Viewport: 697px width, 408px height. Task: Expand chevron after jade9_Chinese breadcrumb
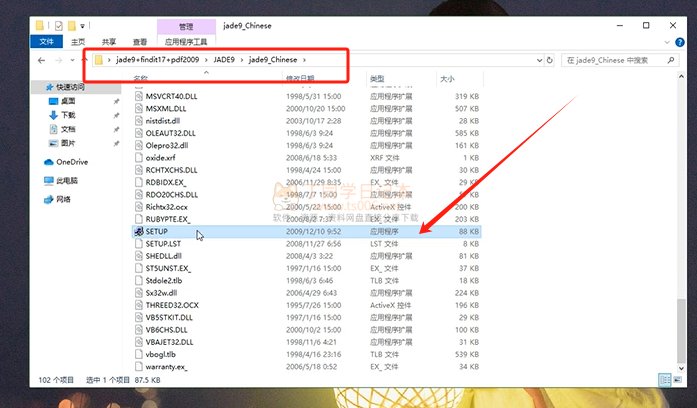304,60
